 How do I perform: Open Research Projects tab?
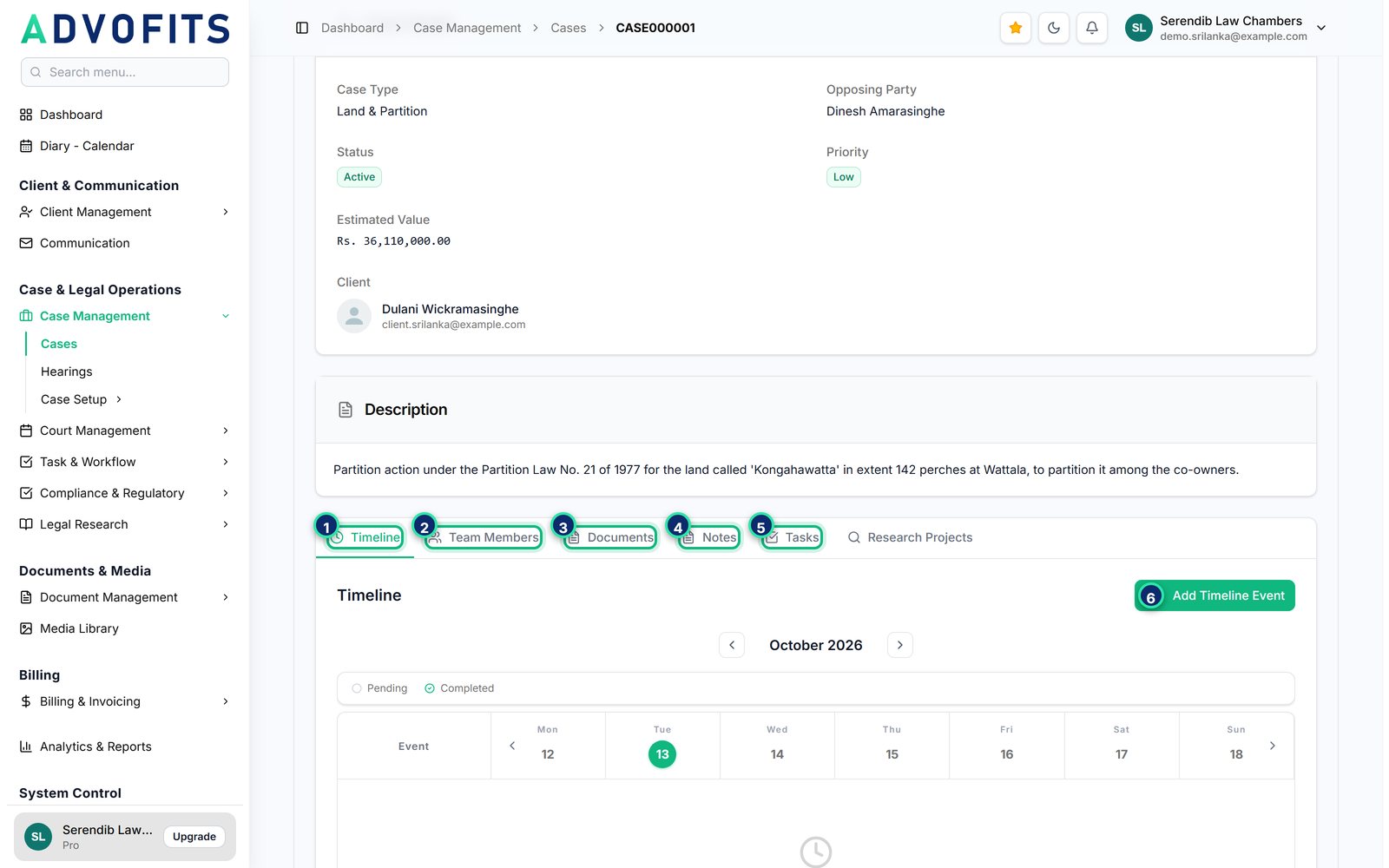(x=910, y=537)
